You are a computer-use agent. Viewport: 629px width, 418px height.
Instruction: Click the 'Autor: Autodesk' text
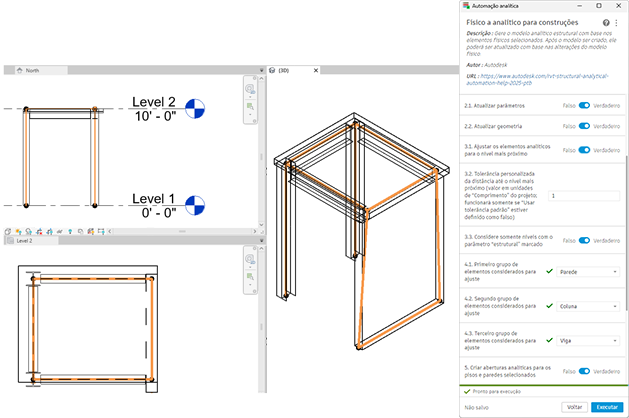click(x=487, y=65)
